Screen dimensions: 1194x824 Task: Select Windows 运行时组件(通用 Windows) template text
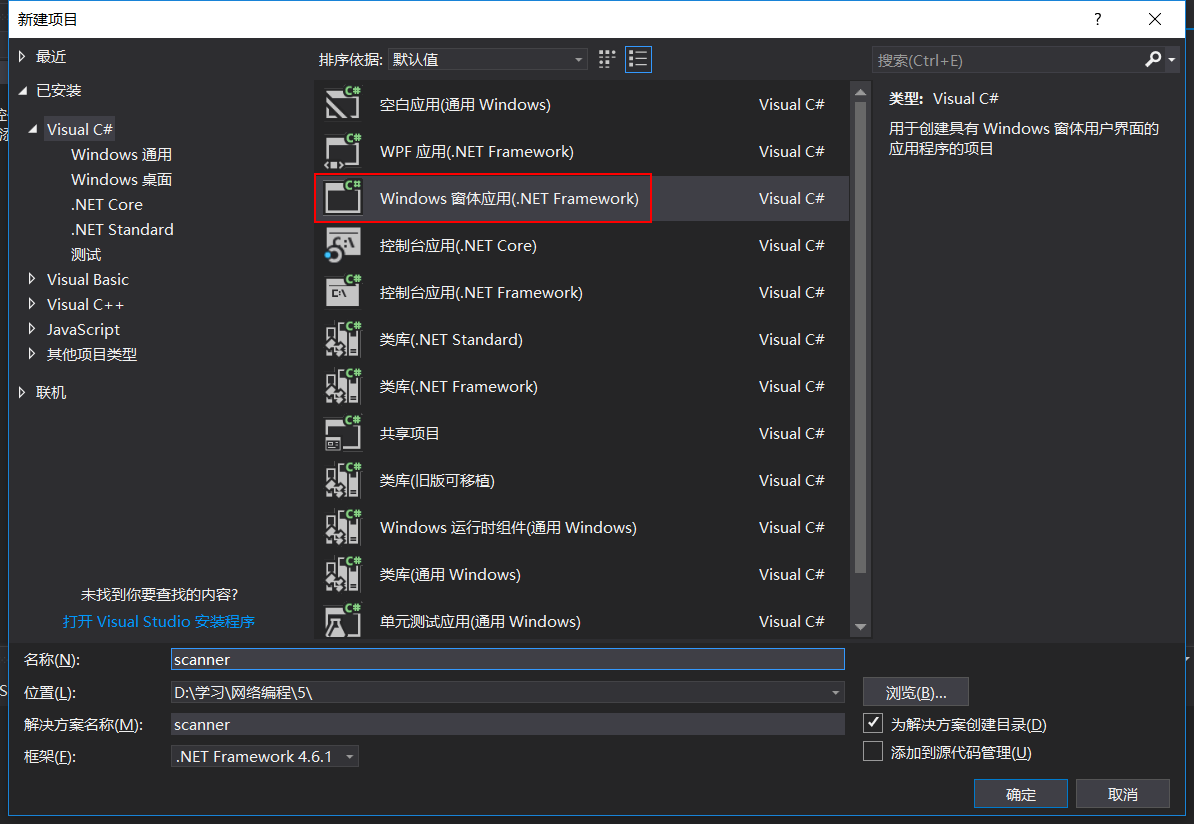tap(508, 528)
